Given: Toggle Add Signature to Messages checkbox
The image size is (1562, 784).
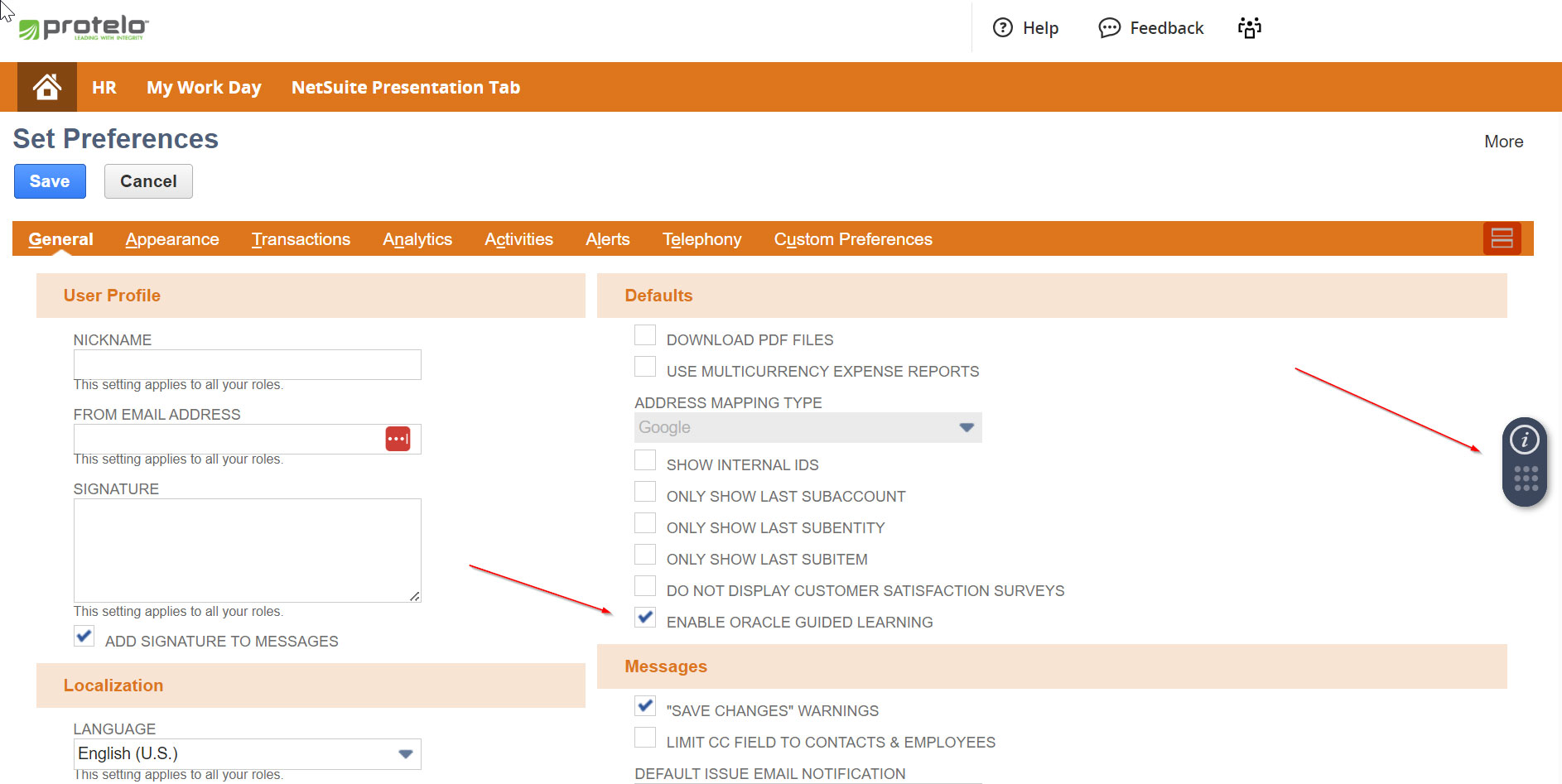Looking at the screenshot, I should pos(84,637).
